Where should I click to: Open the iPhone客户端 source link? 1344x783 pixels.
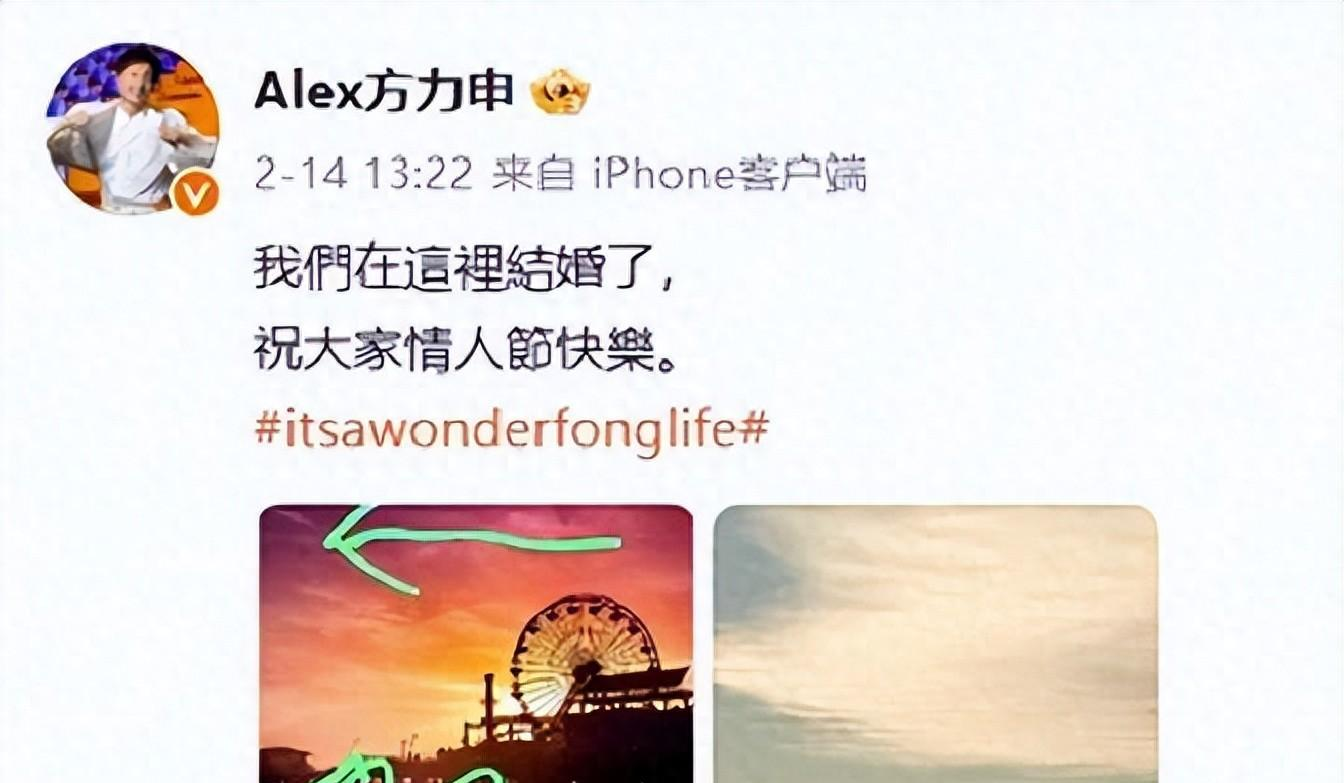coord(729,175)
